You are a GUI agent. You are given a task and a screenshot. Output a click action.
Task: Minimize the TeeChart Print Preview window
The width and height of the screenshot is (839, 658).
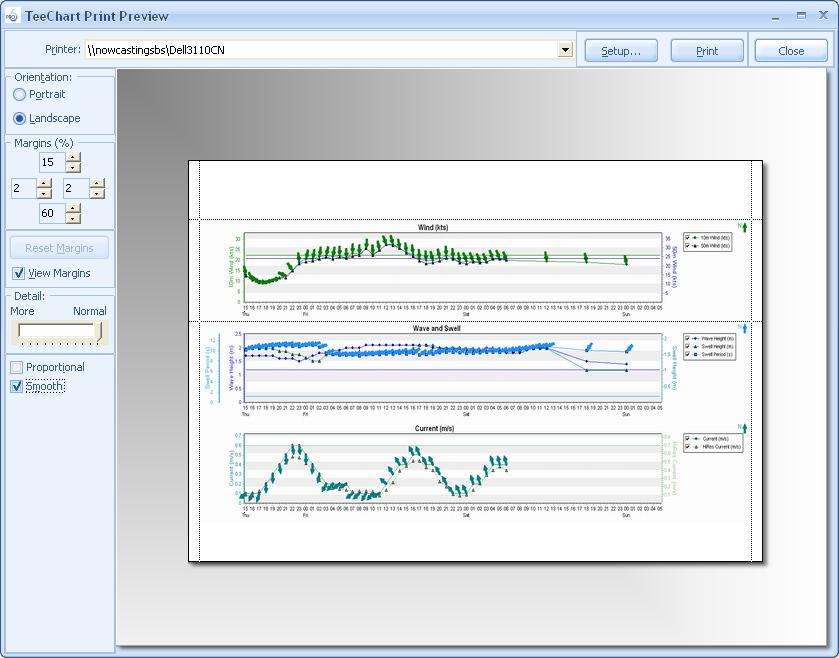pyautogui.click(x=775, y=18)
